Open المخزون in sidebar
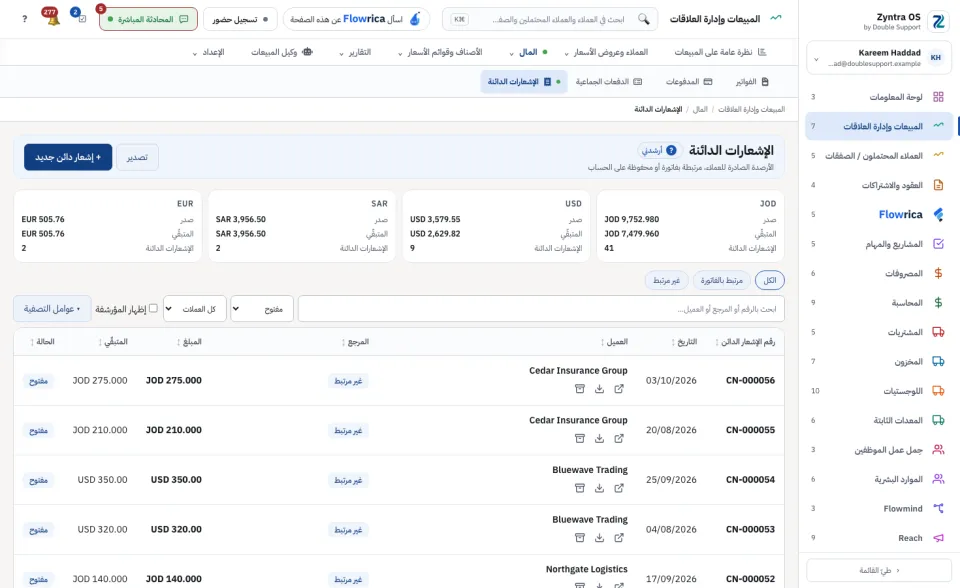Screen dimensions: 960x588 pyautogui.click(x=879, y=361)
